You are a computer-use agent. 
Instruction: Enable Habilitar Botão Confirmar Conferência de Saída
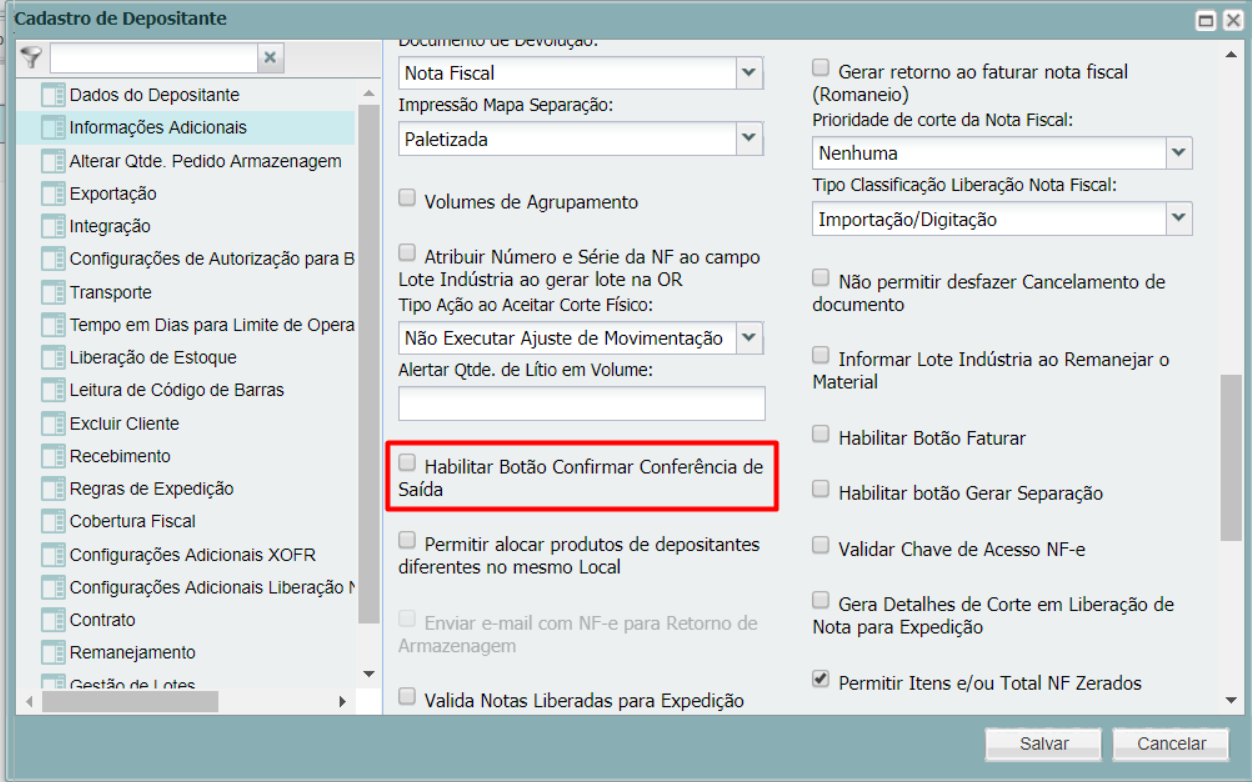(407, 463)
